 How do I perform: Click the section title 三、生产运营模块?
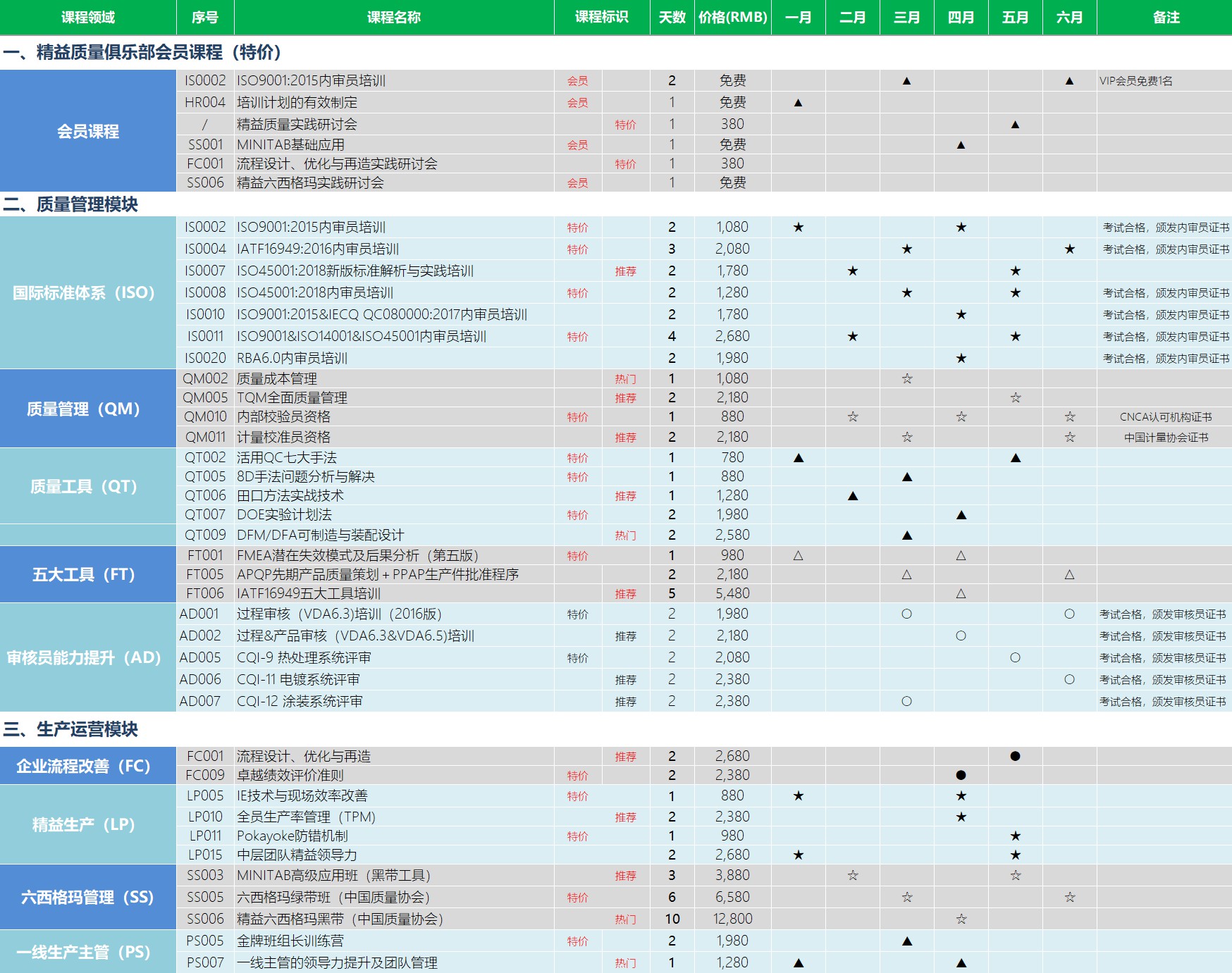(x=70, y=729)
